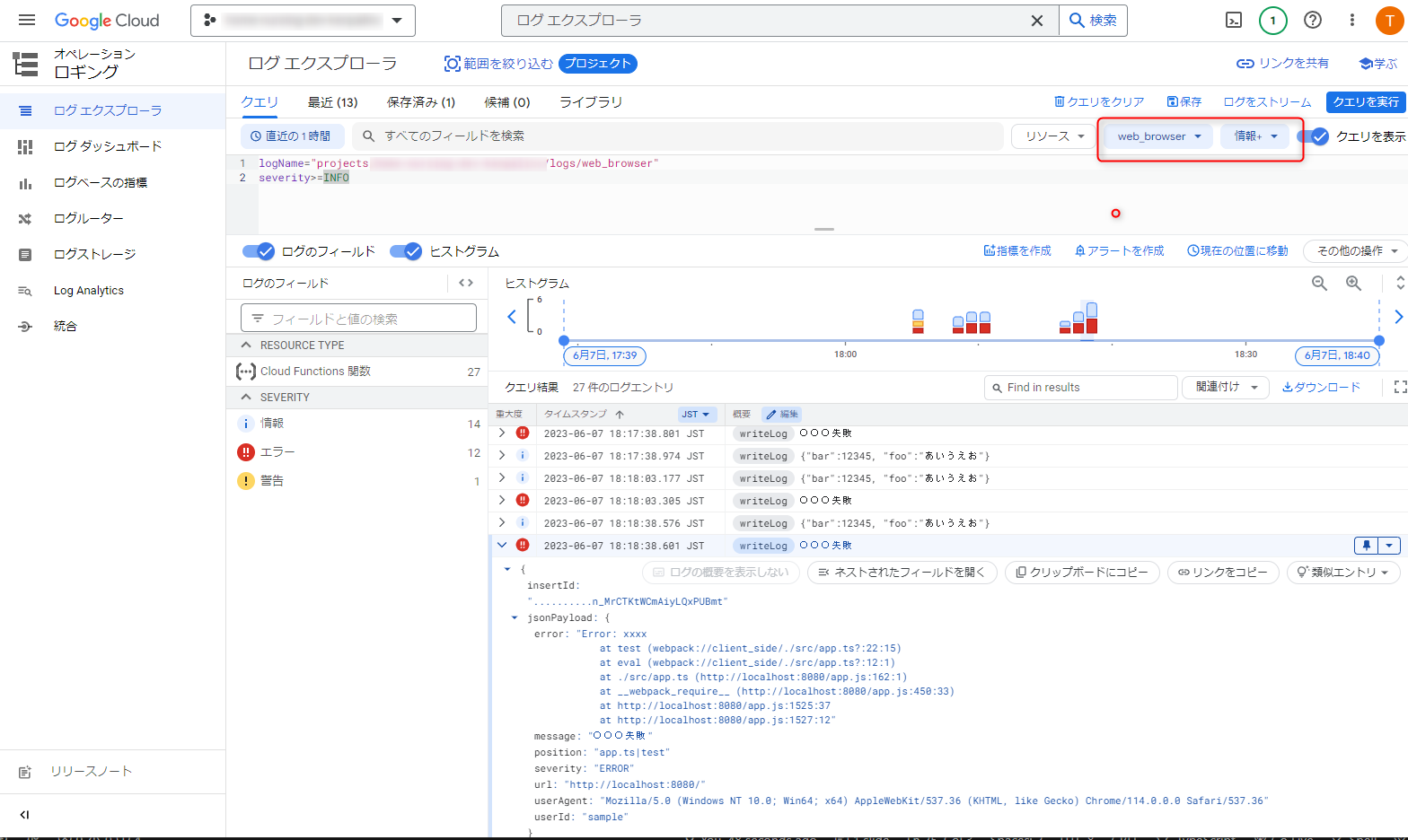This screenshot has width=1408, height=840.
Task: Collapse the left sidebar panel
Action: (25, 815)
